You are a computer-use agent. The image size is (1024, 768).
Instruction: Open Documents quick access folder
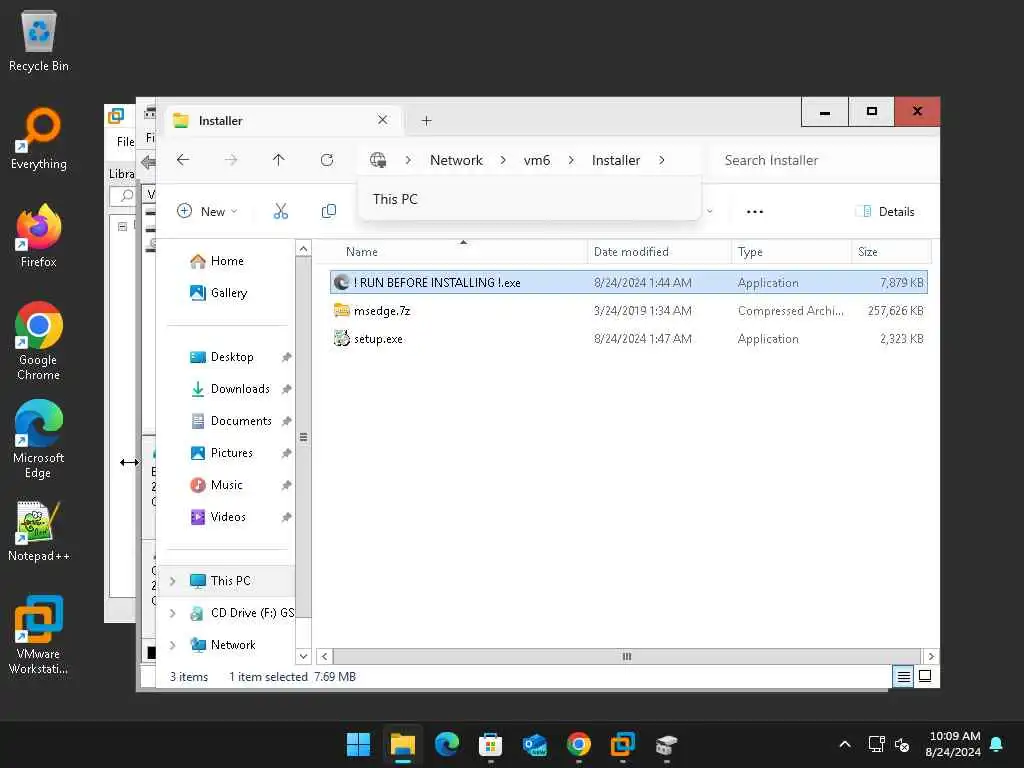(x=232, y=421)
